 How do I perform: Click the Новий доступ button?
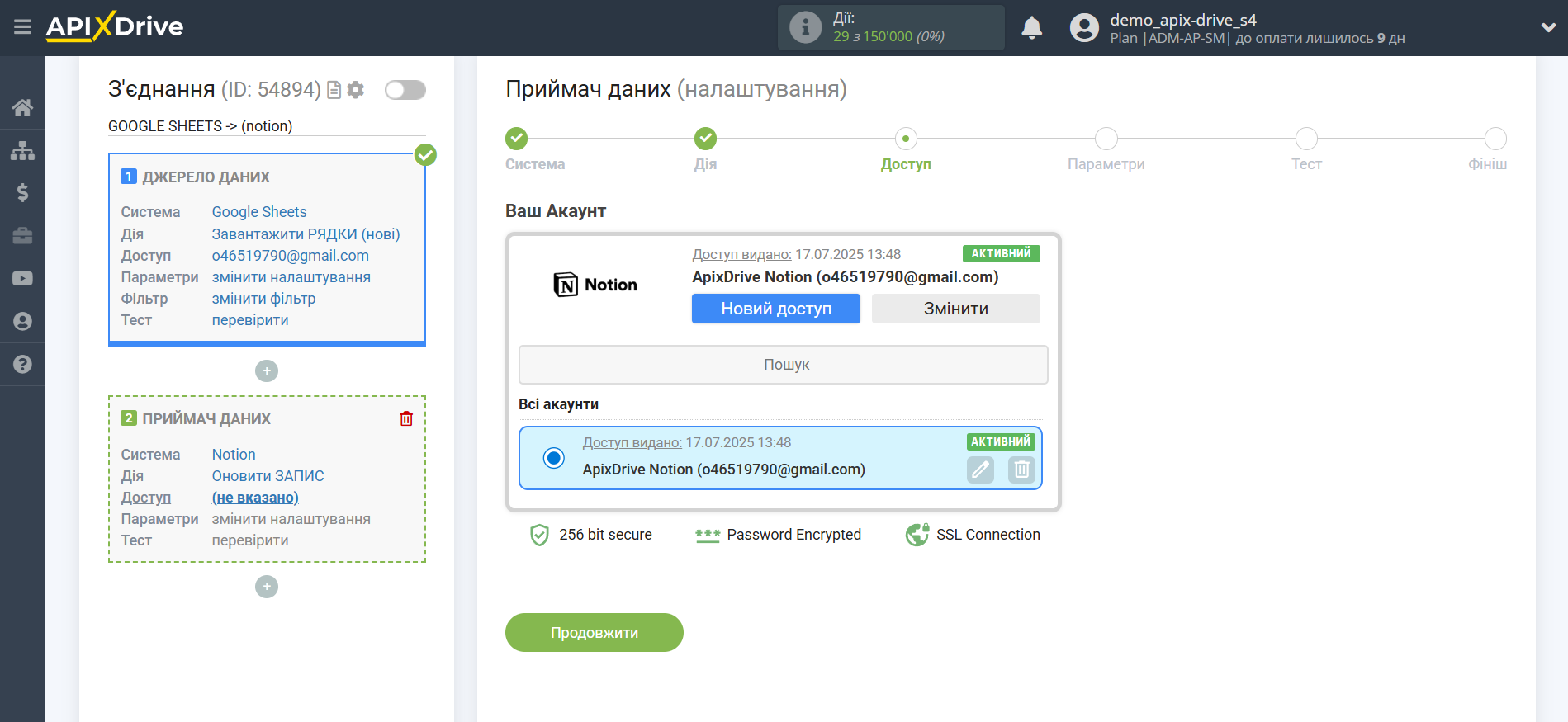pos(776,309)
